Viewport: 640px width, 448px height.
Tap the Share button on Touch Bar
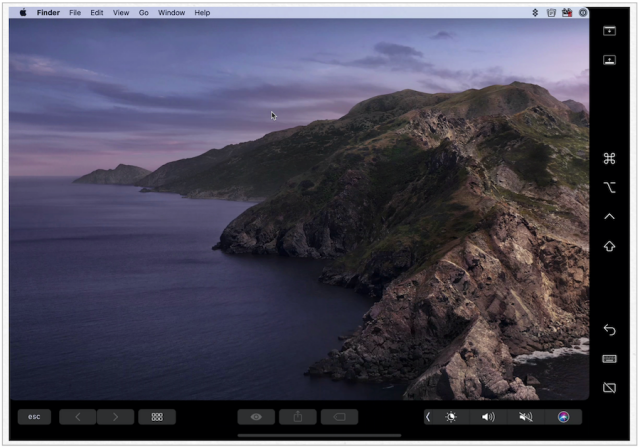point(298,417)
